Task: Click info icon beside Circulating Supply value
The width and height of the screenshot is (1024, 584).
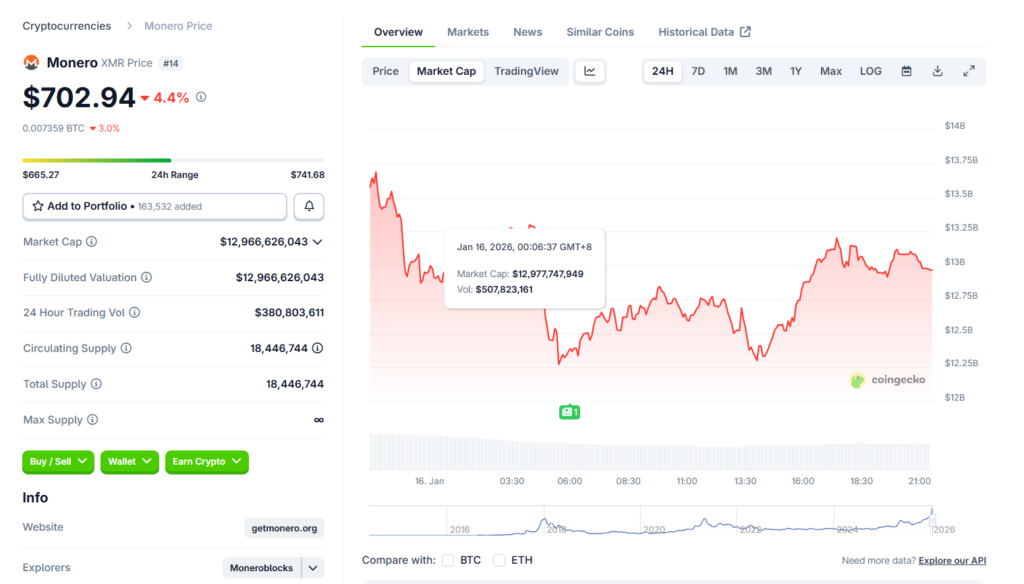Action: [x=317, y=348]
